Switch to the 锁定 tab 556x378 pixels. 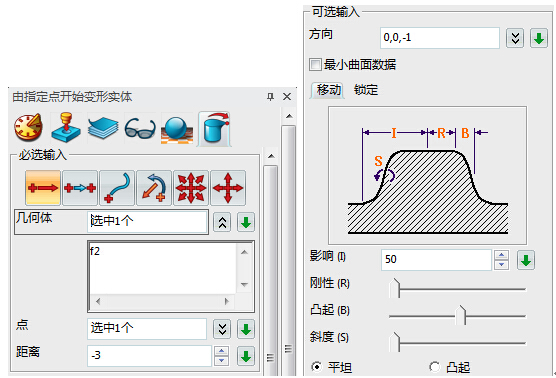click(x=366, y=90)
